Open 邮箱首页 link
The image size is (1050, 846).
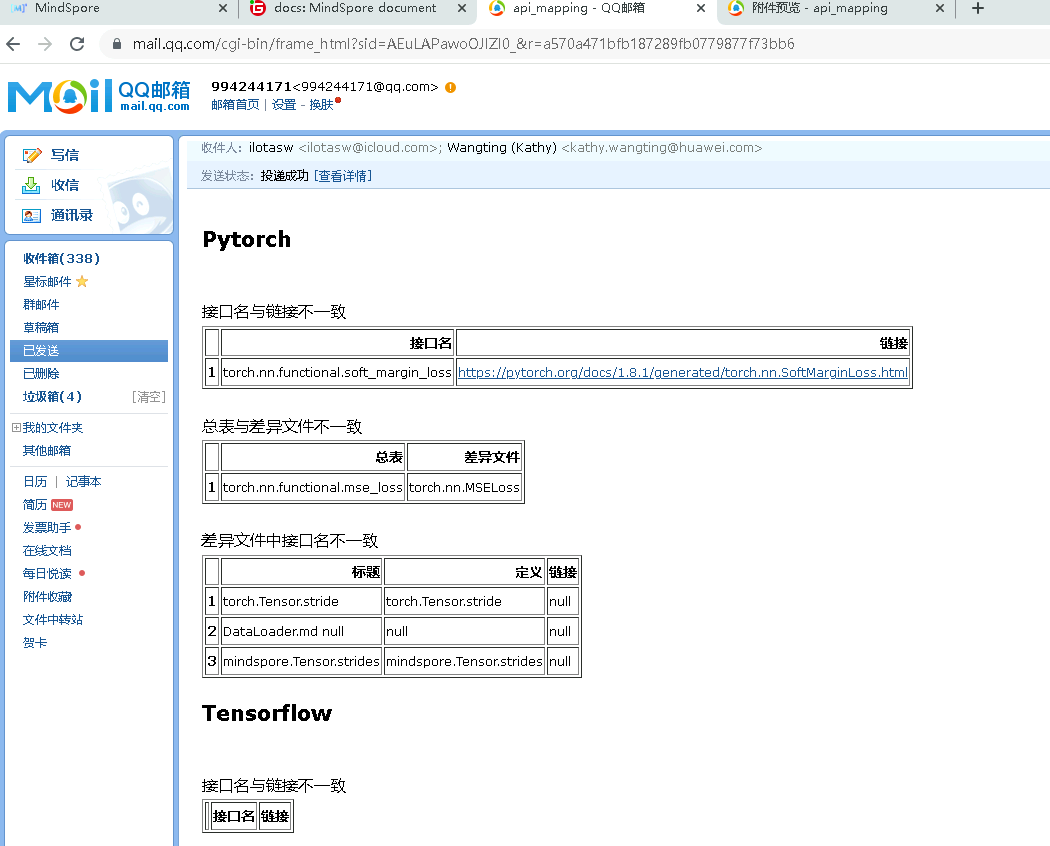pos(235,104)
